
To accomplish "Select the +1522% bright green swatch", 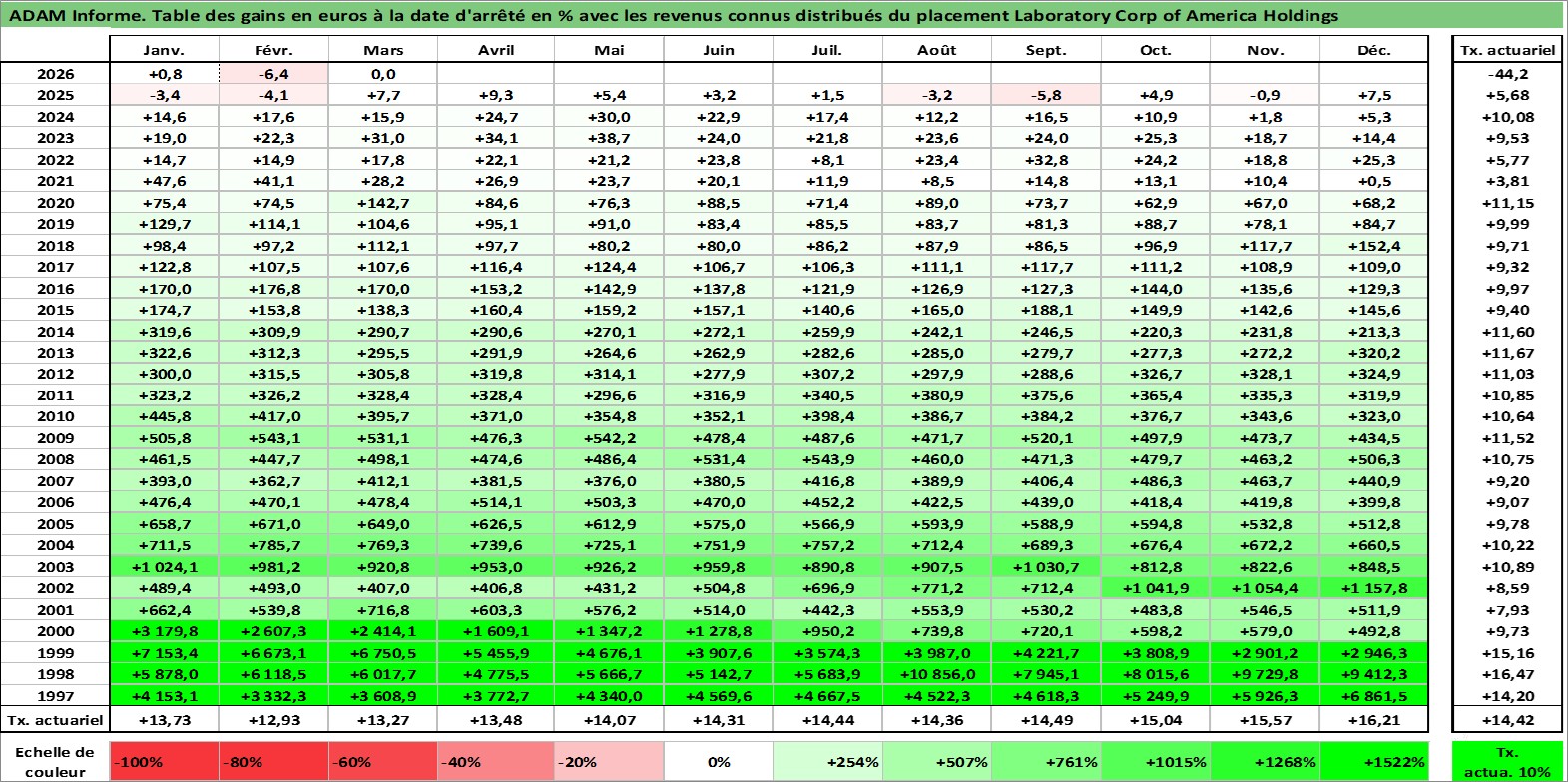I will (1374, 761).
